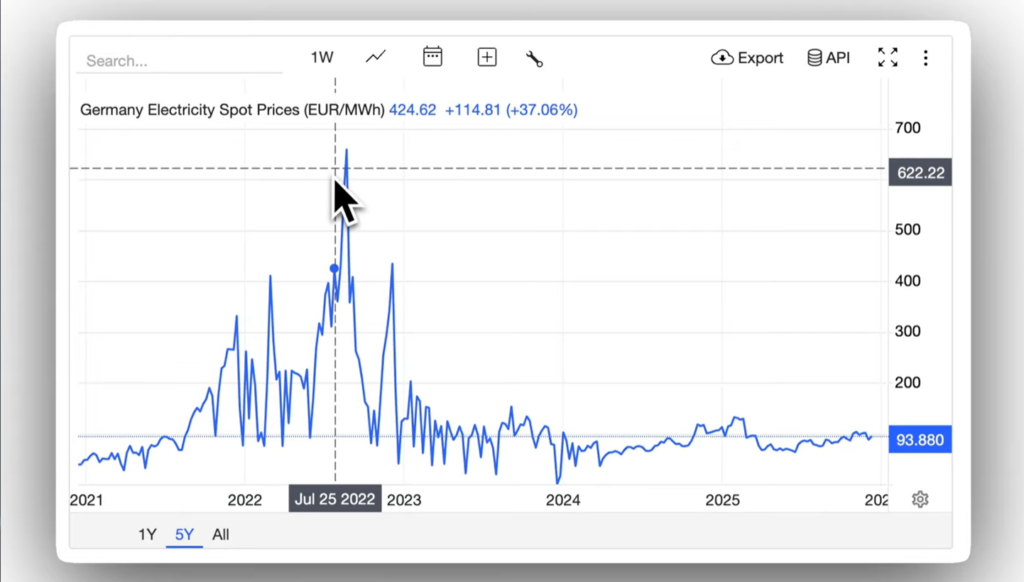
Task: Open the wrench tools icon
Action: click(534, 59)
